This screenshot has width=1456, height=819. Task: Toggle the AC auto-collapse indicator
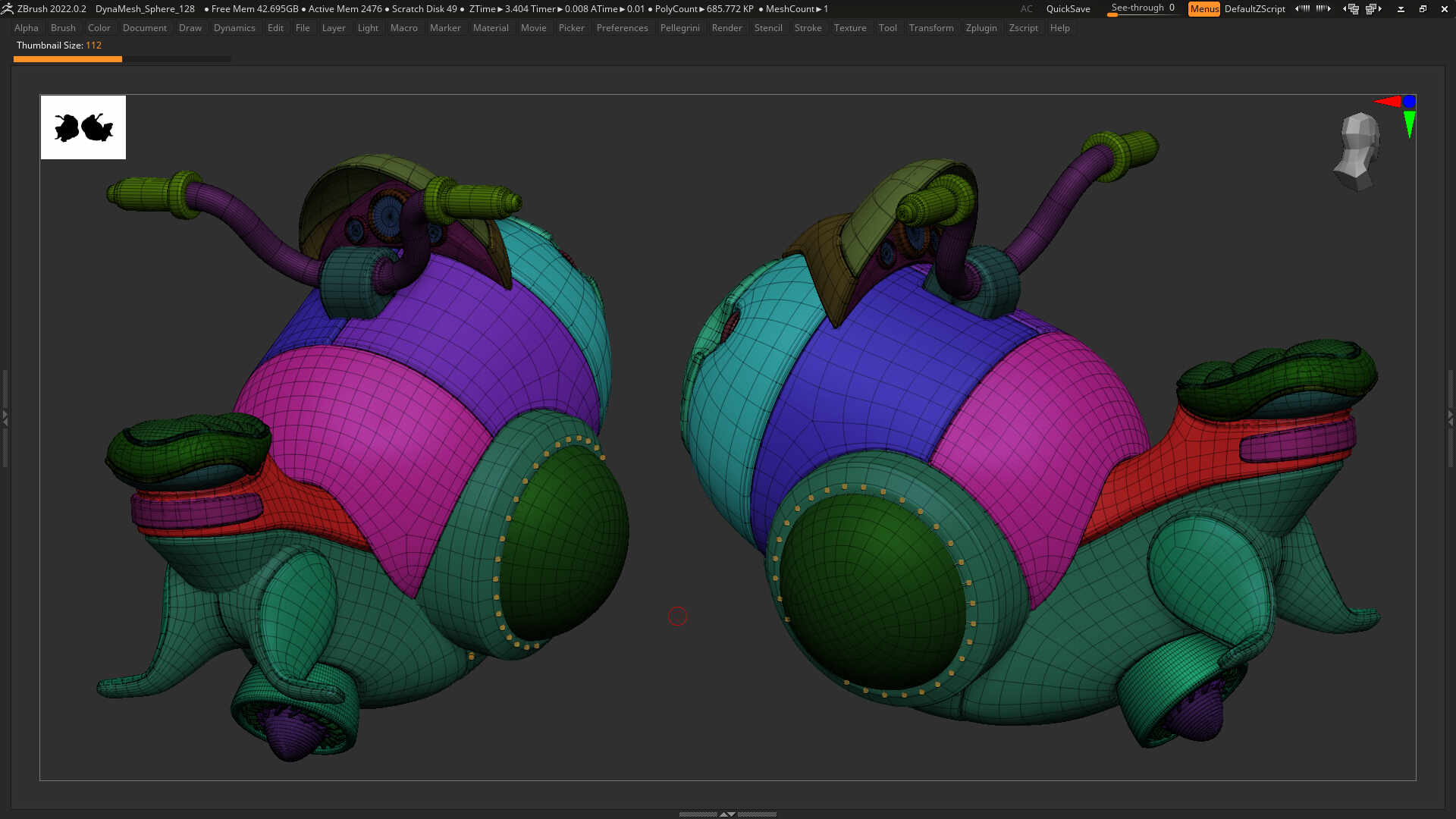click(x=1026, y=9)
